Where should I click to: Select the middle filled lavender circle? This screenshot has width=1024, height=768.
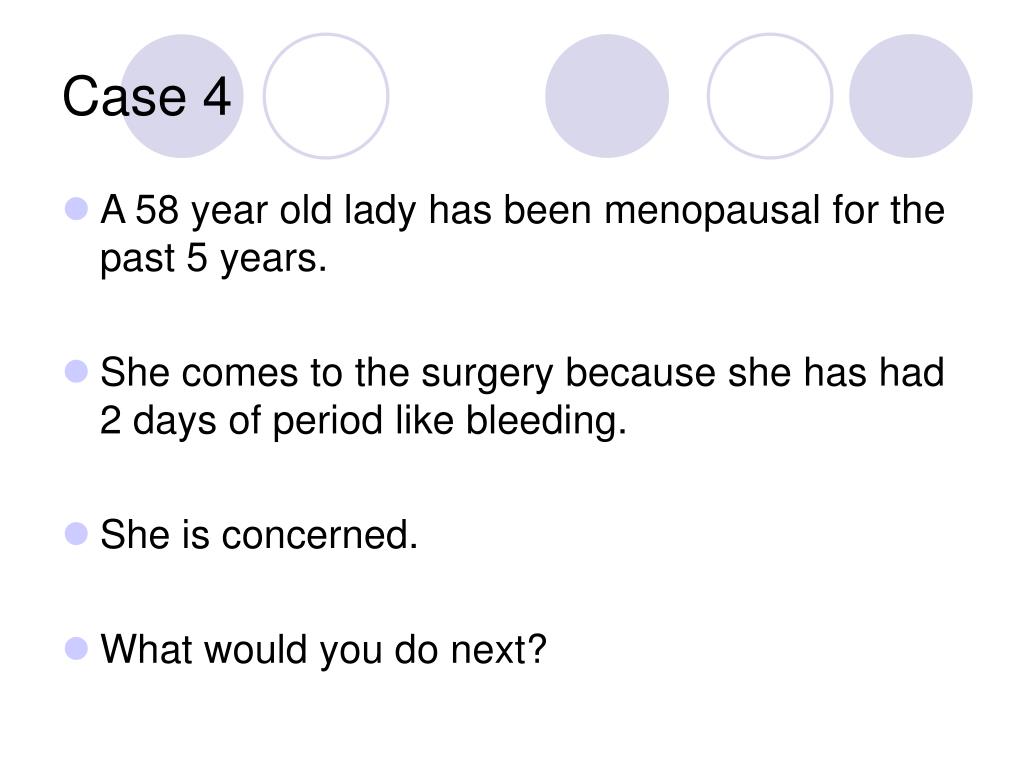607,96
